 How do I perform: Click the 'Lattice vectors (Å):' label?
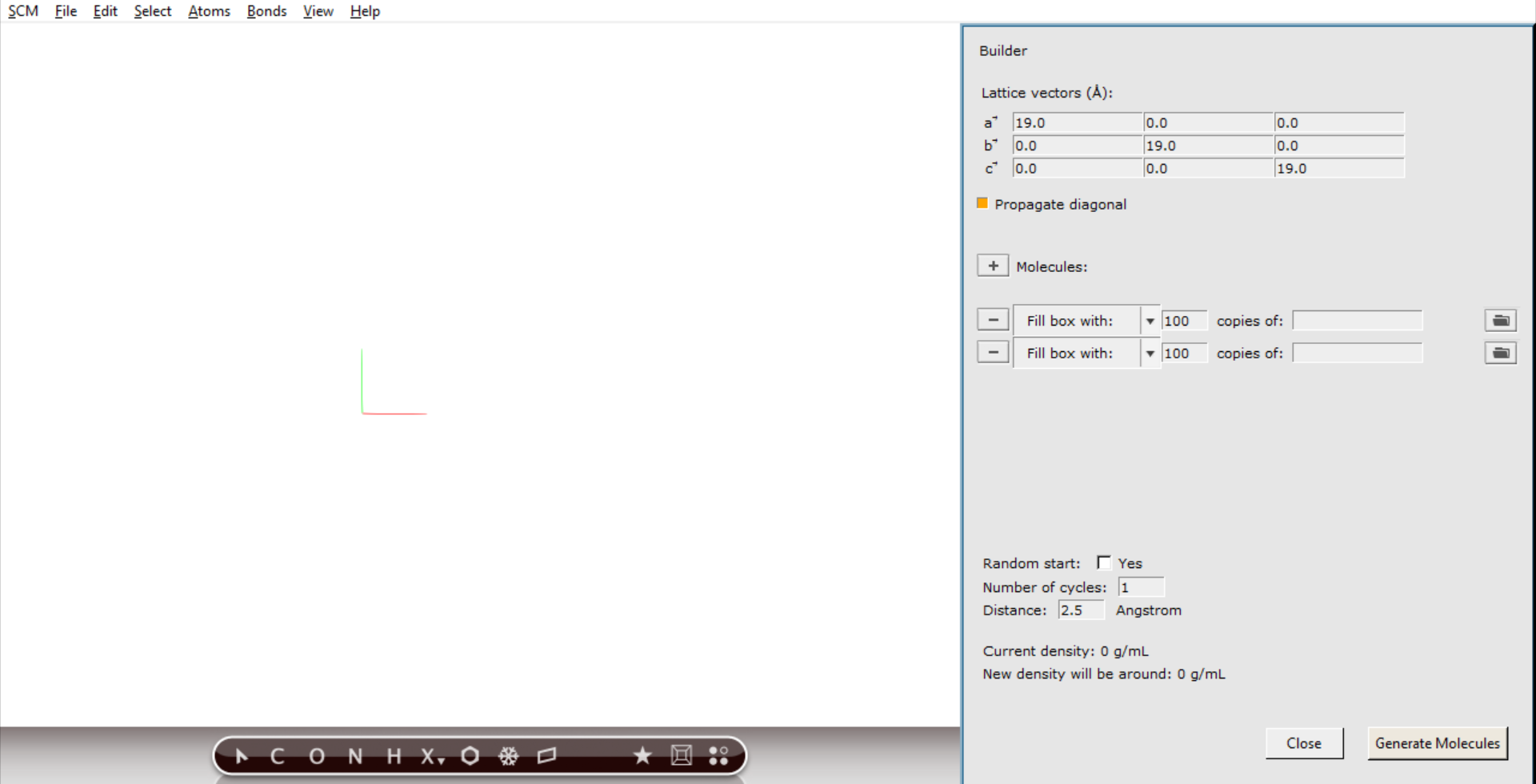[1047, 93]
